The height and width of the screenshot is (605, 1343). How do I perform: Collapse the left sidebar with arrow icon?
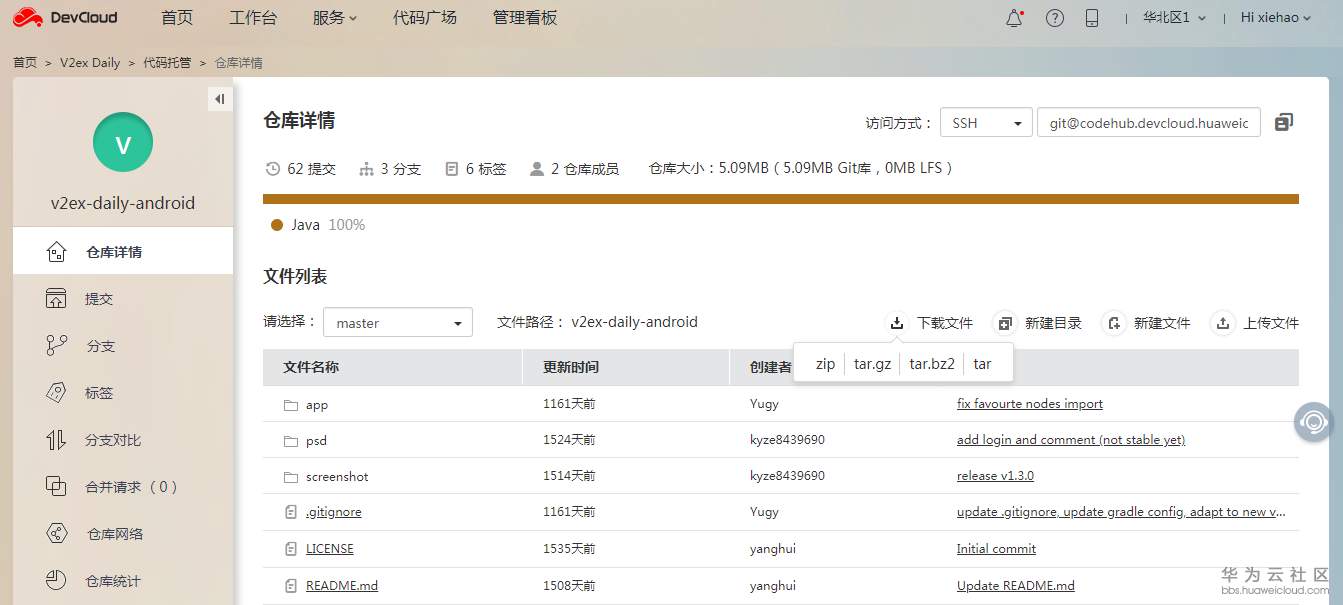click(x=219, y=98)
